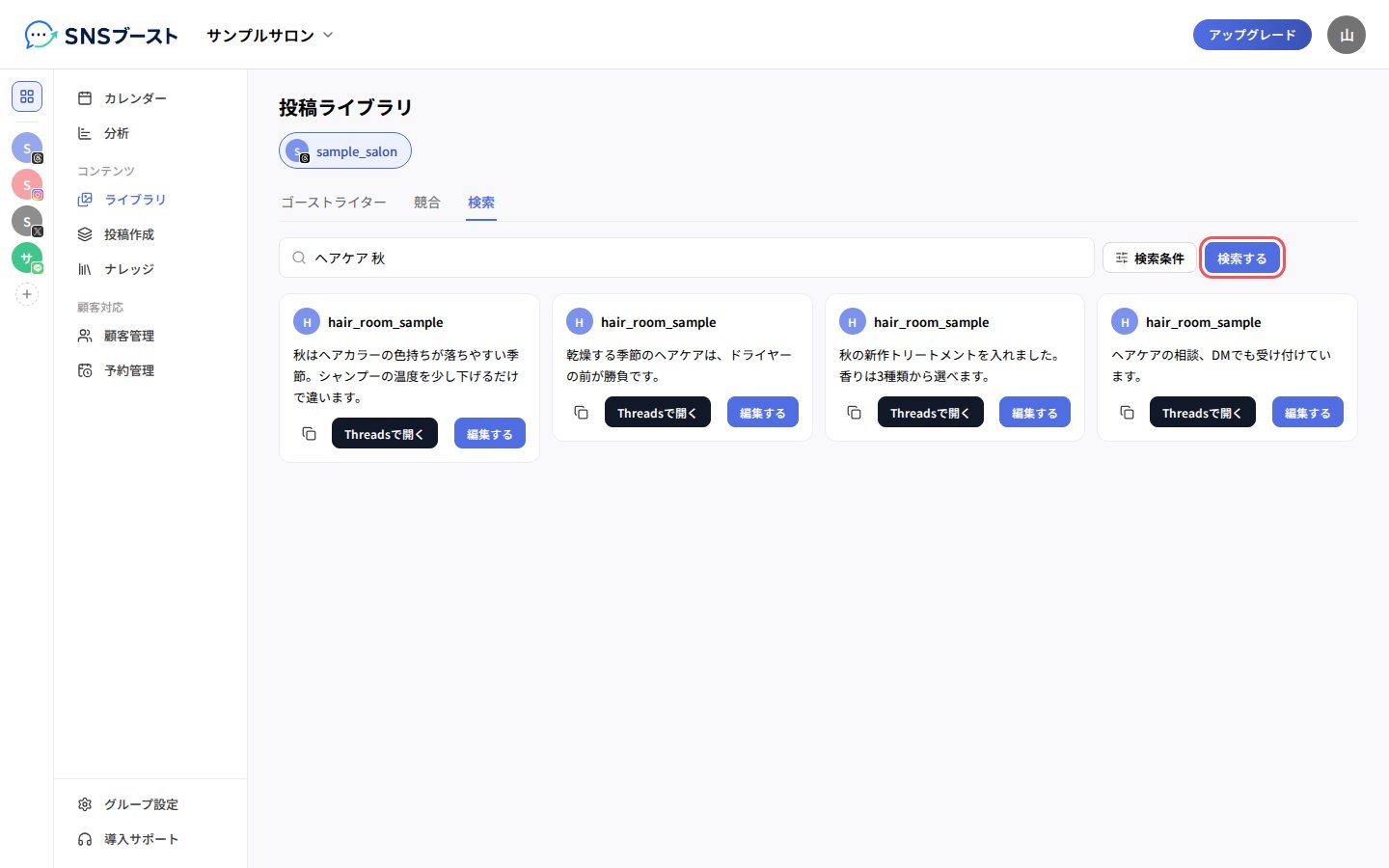Click the H avatar on 秋の新作トリートメント card

tap(853, 322)
